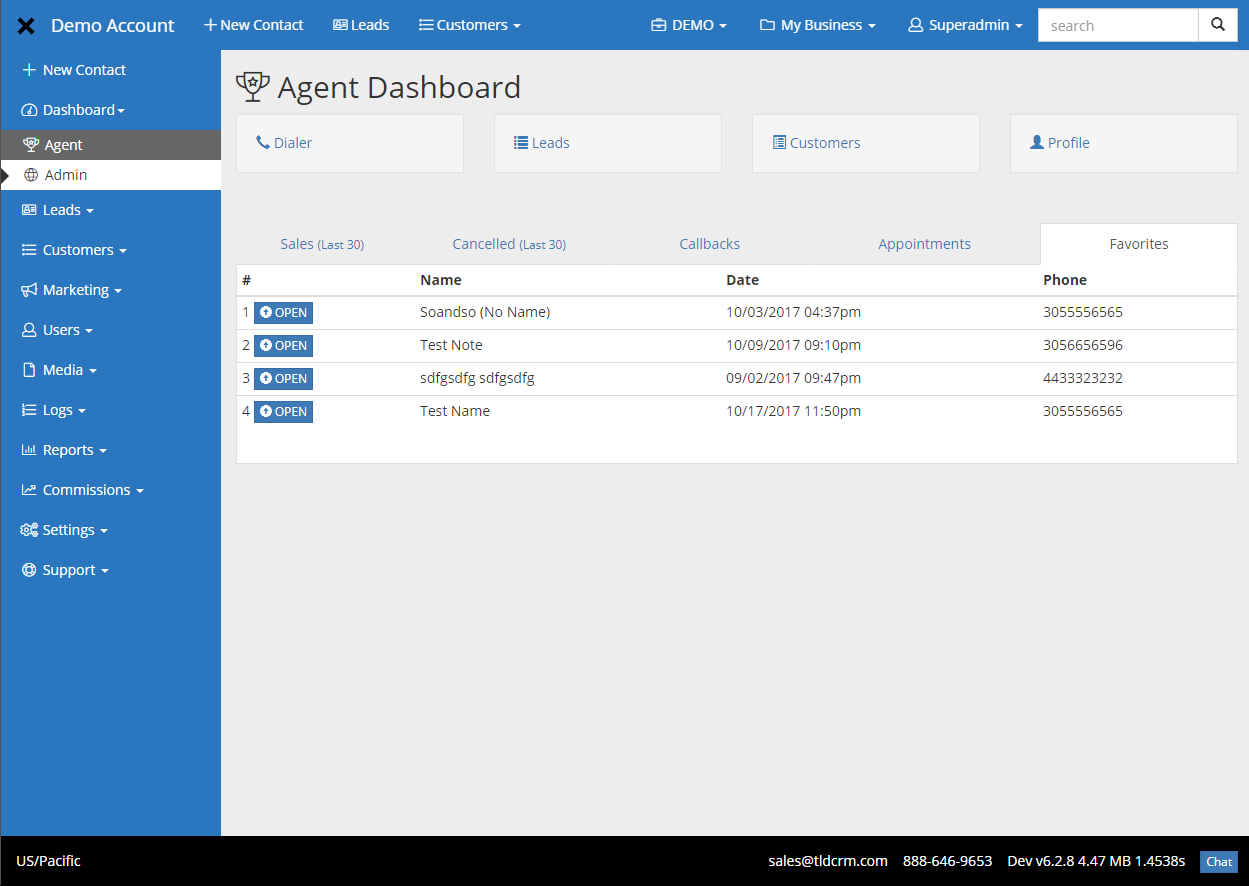Switch to the Callbacks tab

(x=709, y=243)
